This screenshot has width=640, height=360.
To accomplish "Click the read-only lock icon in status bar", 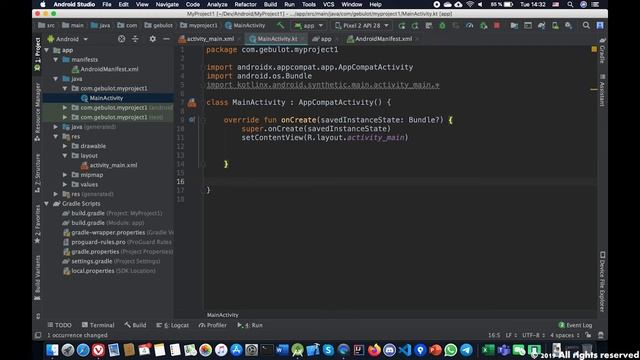I will coord(588,335).
